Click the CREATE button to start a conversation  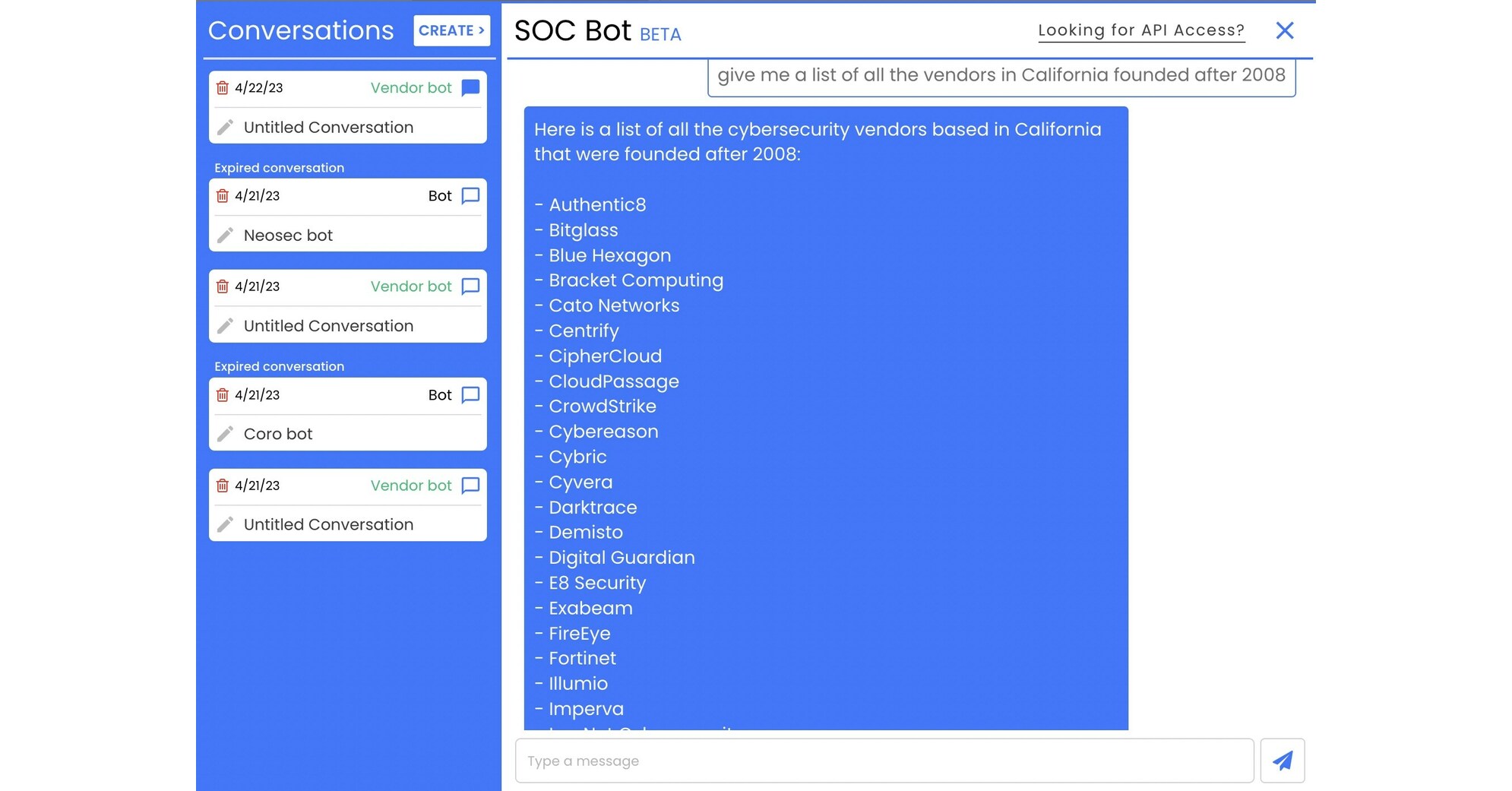(451, 30)
